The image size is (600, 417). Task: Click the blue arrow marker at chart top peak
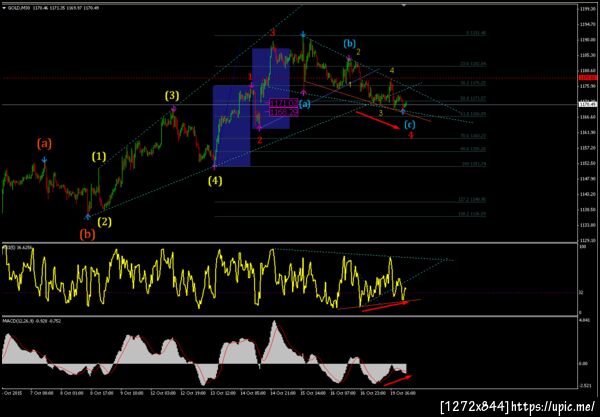click(303, 35)
